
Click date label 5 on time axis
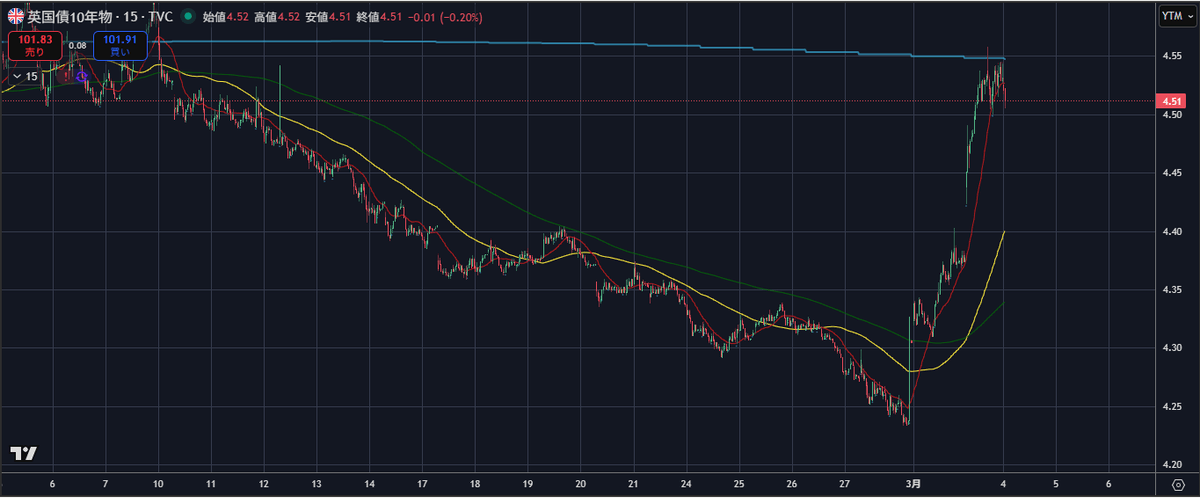pyautogui.click(x=1056, y=483)
